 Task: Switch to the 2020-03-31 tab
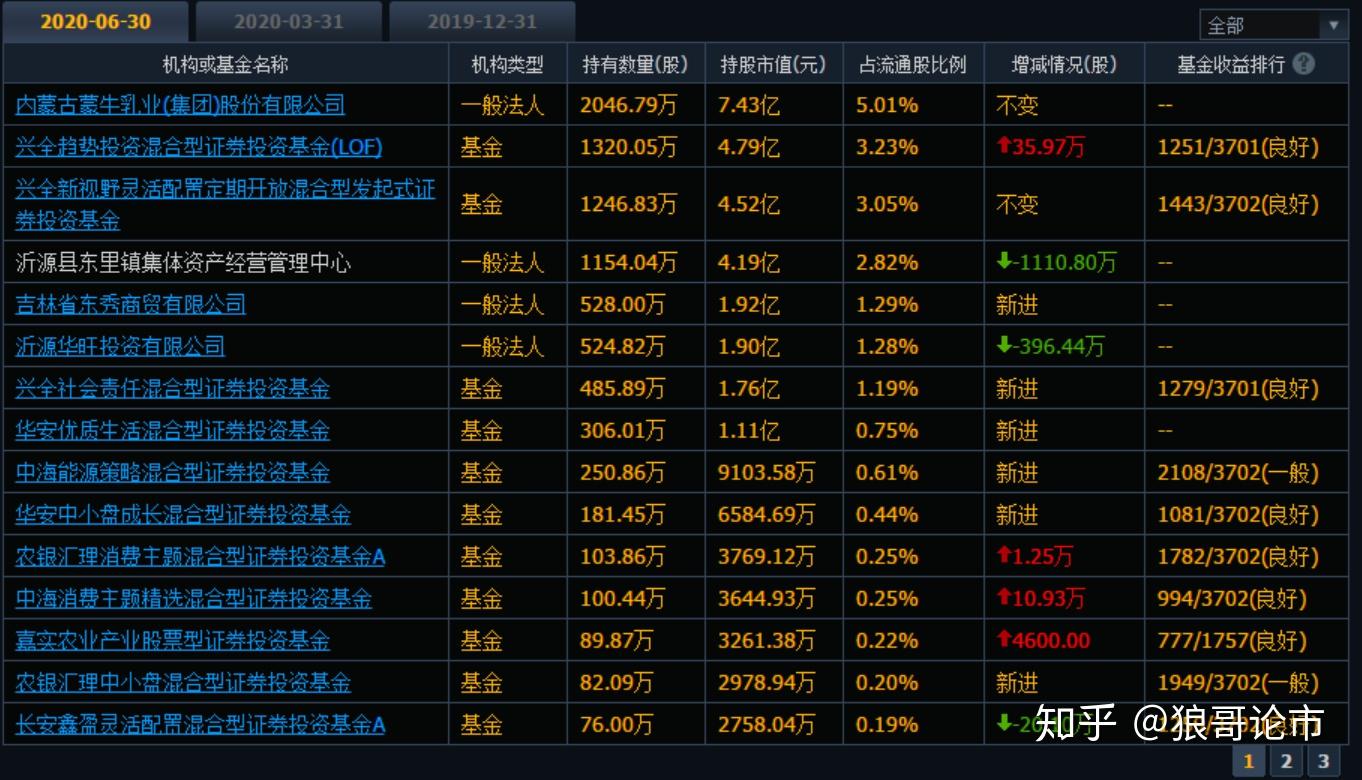pos(289,21)
